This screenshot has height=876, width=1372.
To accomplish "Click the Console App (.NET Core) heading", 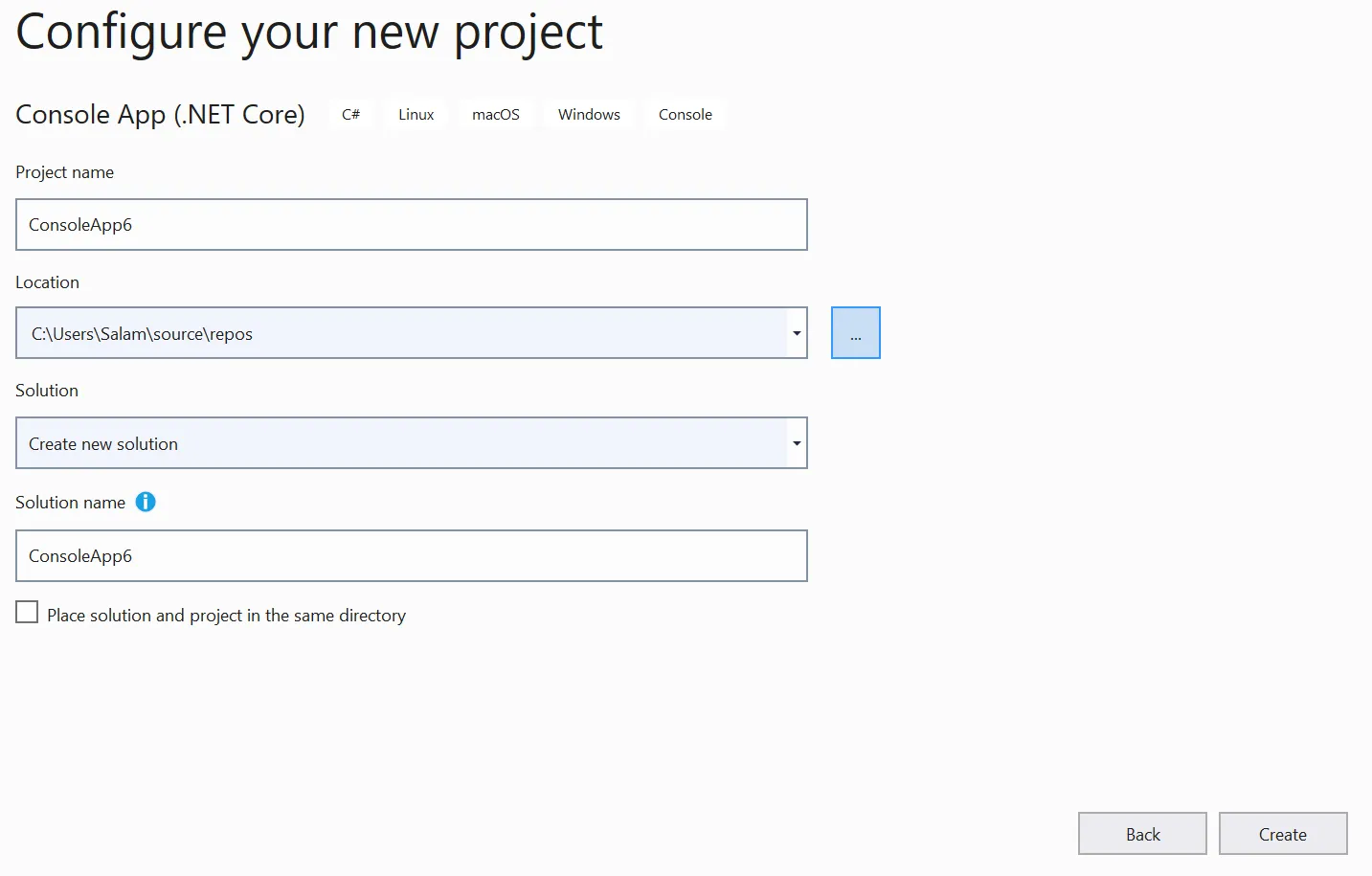I will (160, 114).
